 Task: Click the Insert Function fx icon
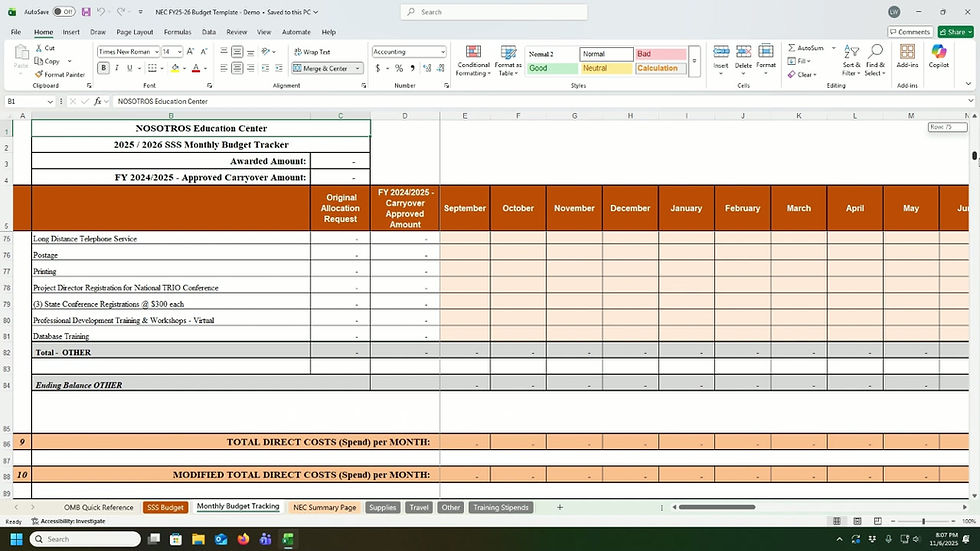click(98, 101)
